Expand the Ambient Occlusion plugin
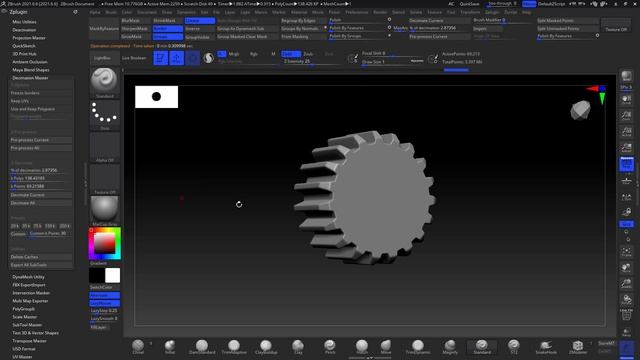The width and height of the screenshot is (640, 360). [x=30, y=62]
